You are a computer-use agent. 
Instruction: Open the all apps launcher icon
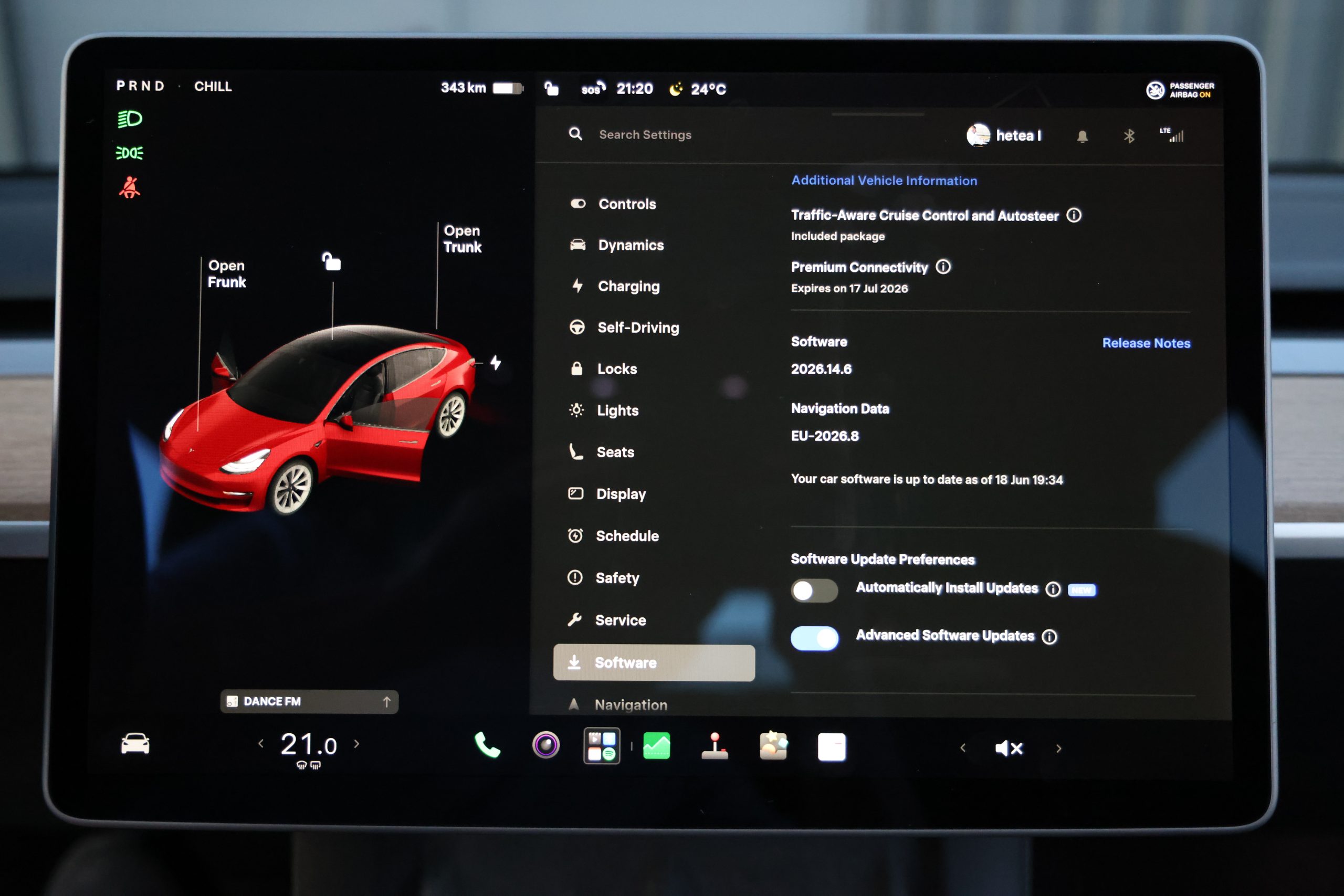pos(602,746)
